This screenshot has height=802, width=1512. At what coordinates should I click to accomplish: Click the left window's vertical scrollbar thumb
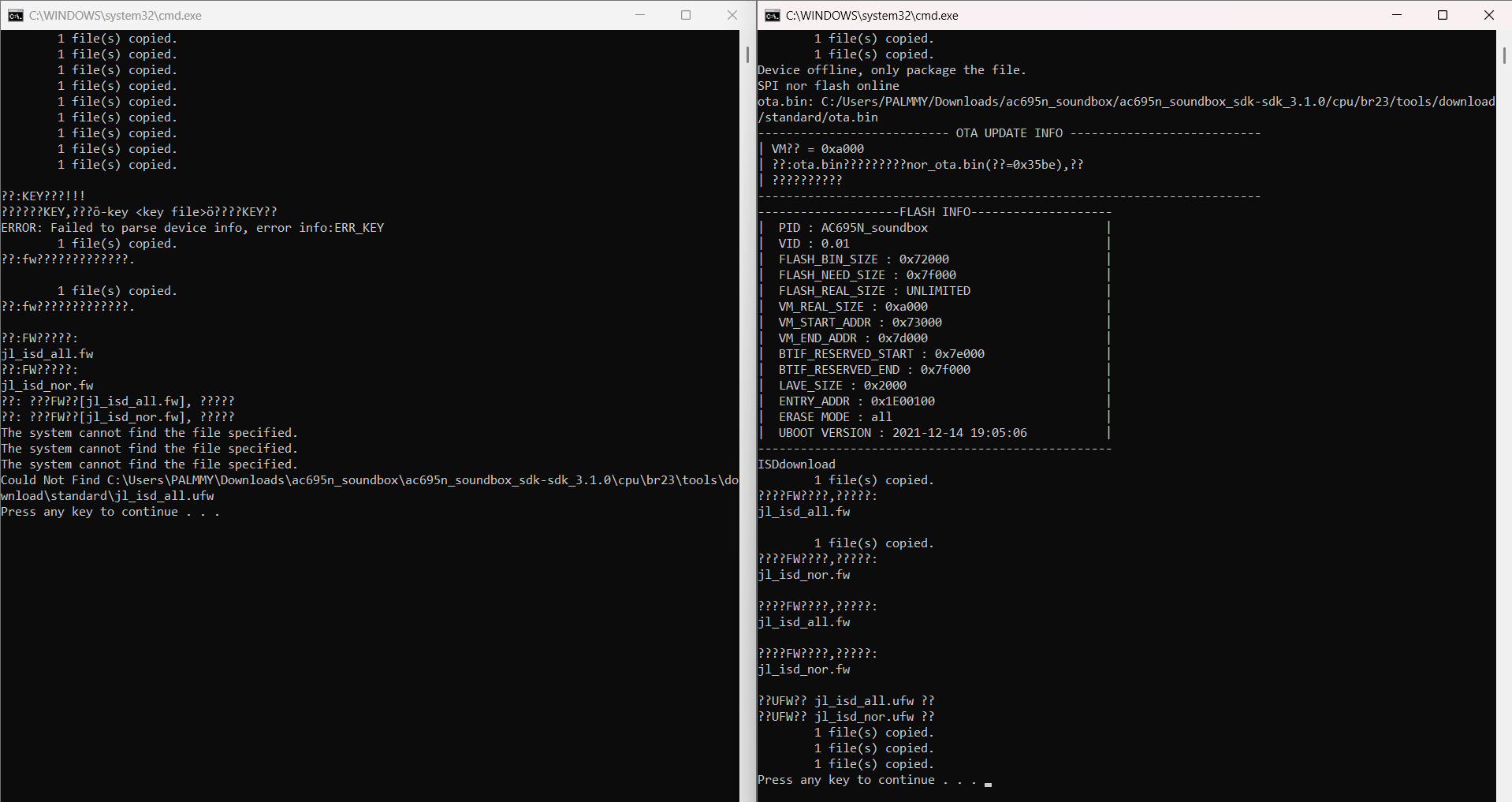747,54
